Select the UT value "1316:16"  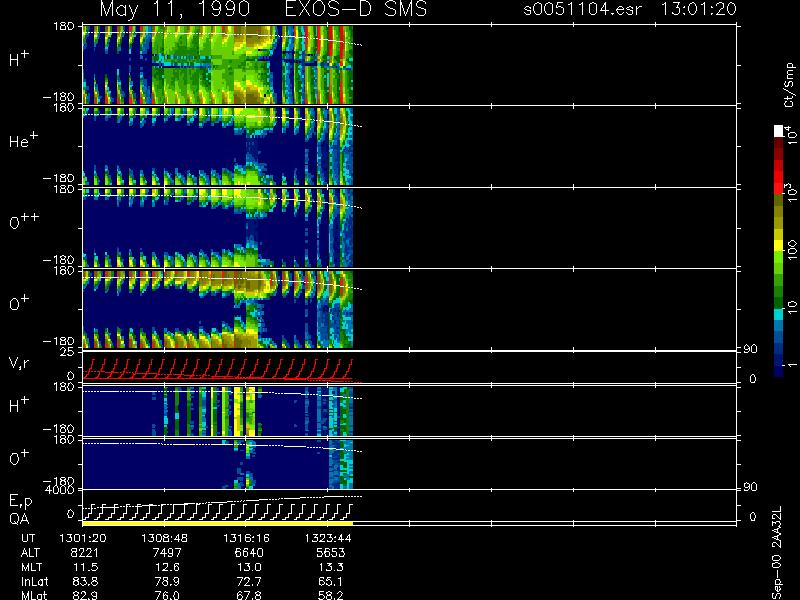[x=246, y=538]
